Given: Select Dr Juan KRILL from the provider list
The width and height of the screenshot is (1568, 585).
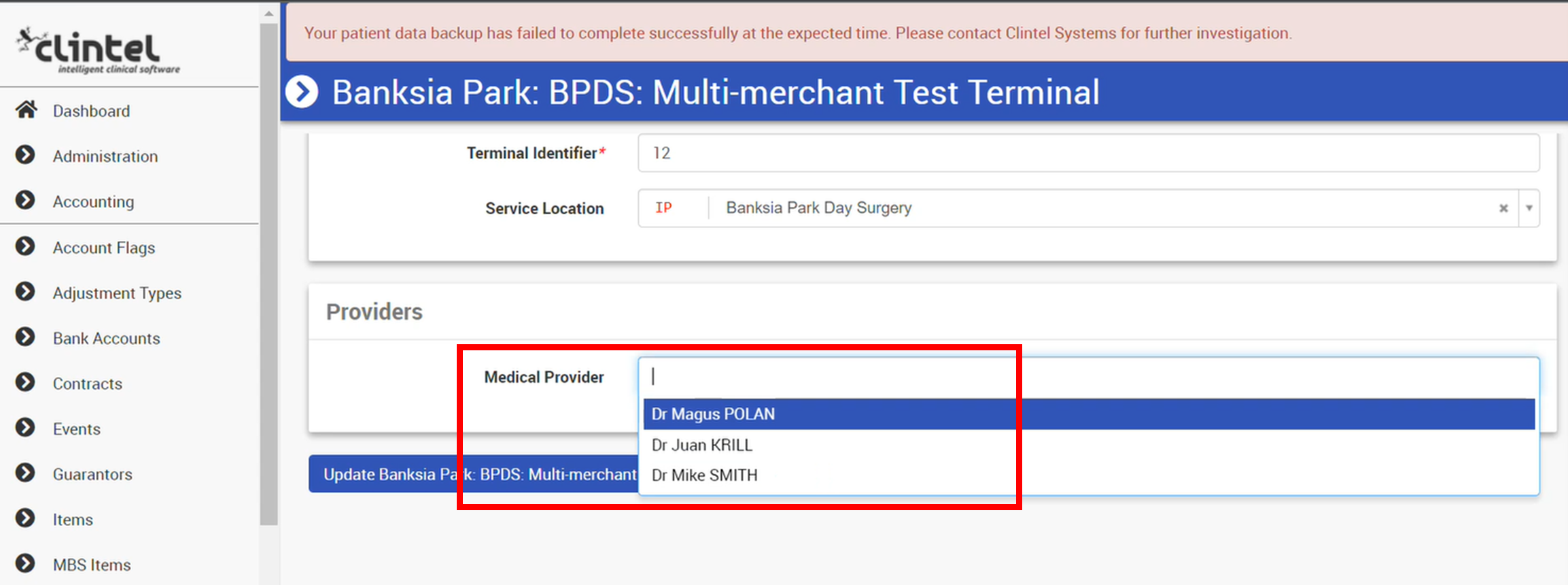Looking at the screenshot, I should [x=701, y=445].
